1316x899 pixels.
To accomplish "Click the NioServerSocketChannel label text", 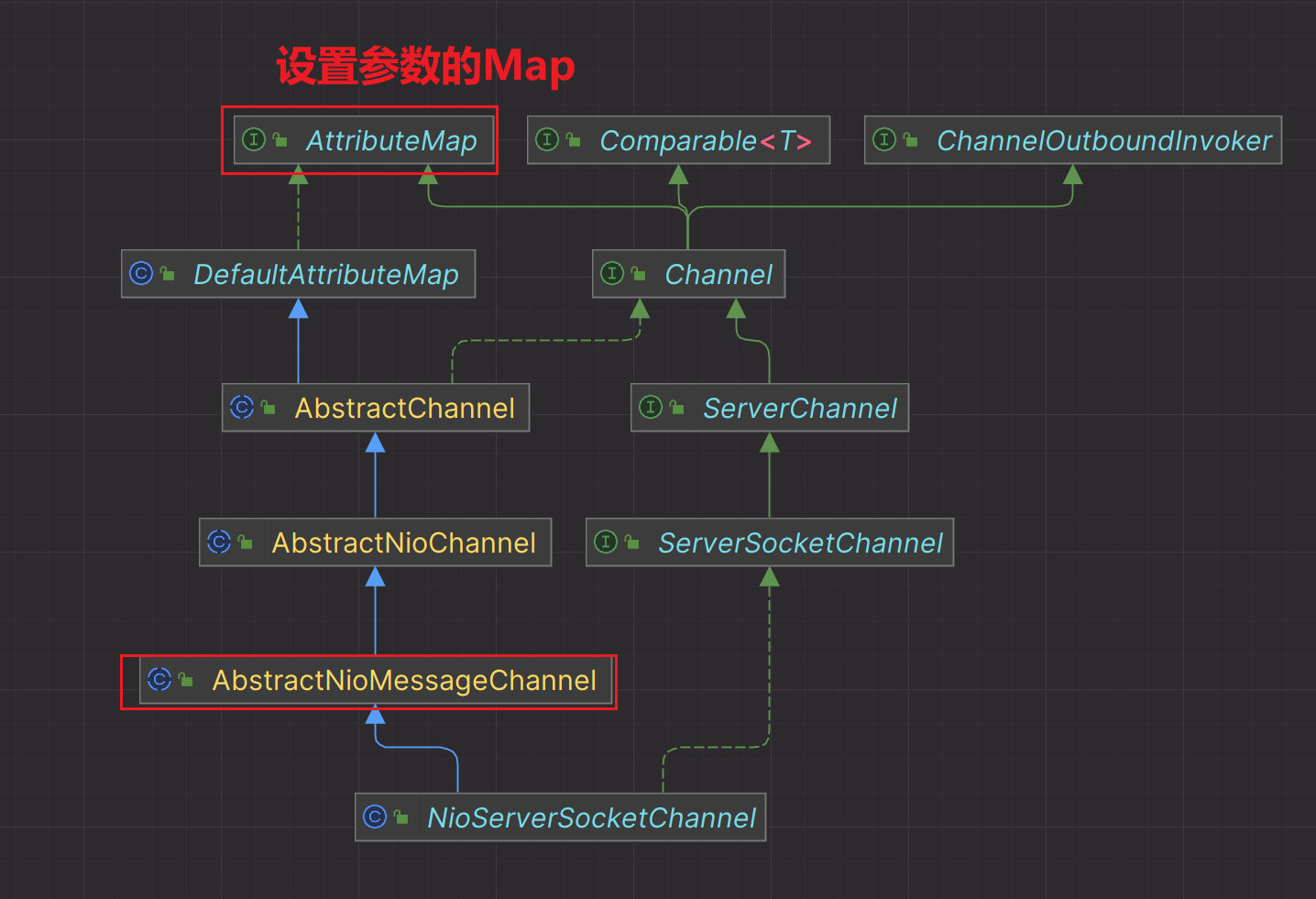I will (x=591, y=817).
